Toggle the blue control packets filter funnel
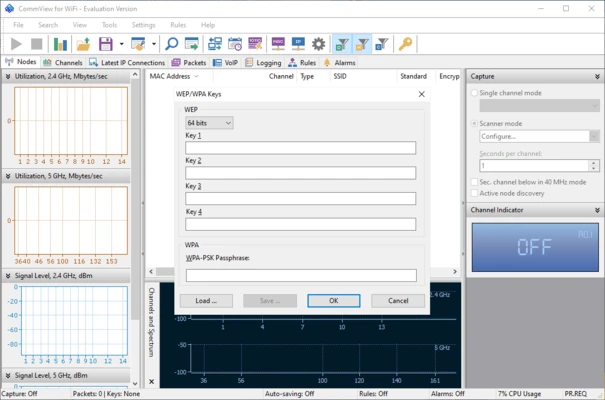 [x=382, y=44]
